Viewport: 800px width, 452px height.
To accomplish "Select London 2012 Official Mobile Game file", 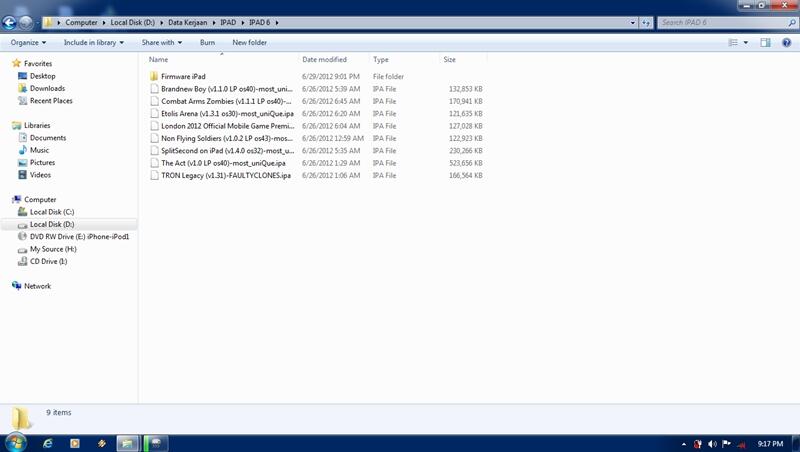I will click(x=228, y=126).
